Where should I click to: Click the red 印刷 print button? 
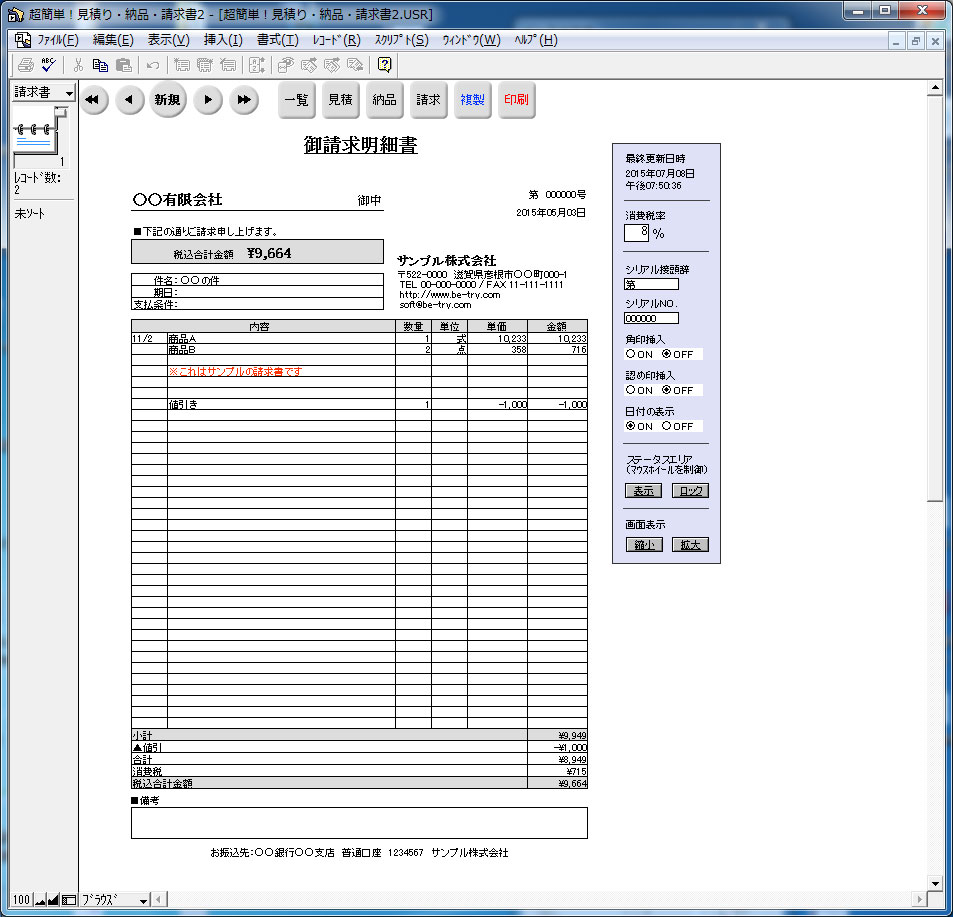tap(516, 100)
